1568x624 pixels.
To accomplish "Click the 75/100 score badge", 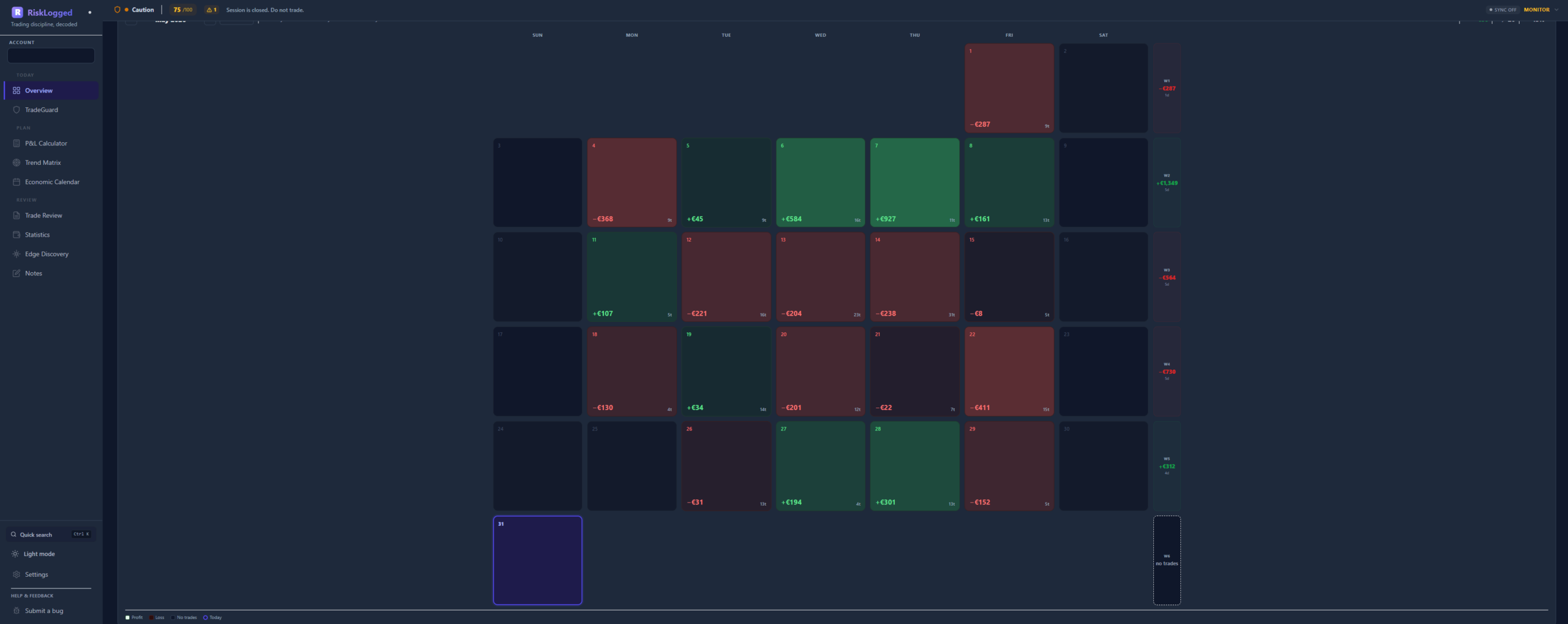I will point(183,10).
